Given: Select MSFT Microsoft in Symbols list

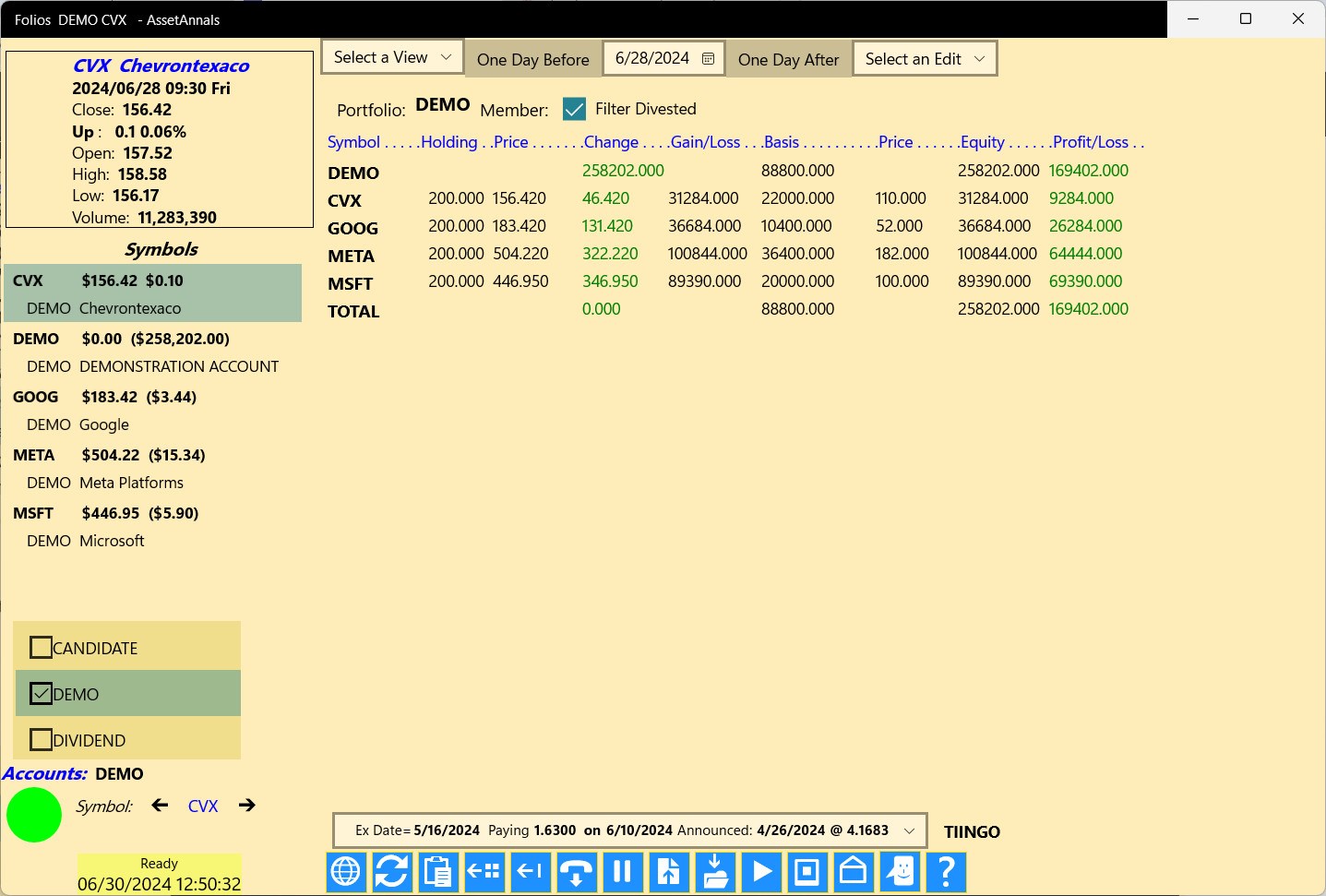Looking at the screenshot, I should click(152, 527).
